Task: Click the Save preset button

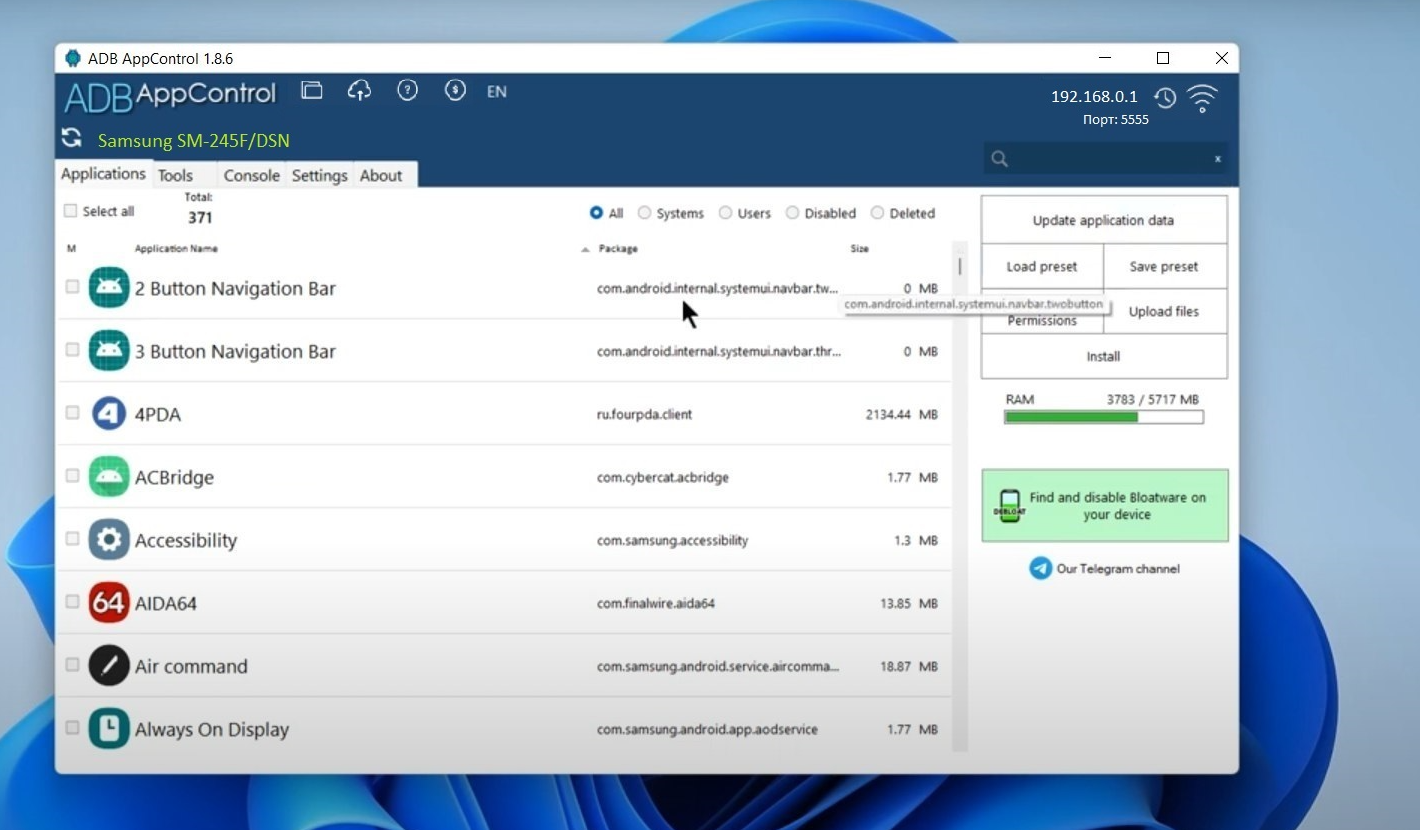Action: pyautogui.click(x=1164, y=267)
